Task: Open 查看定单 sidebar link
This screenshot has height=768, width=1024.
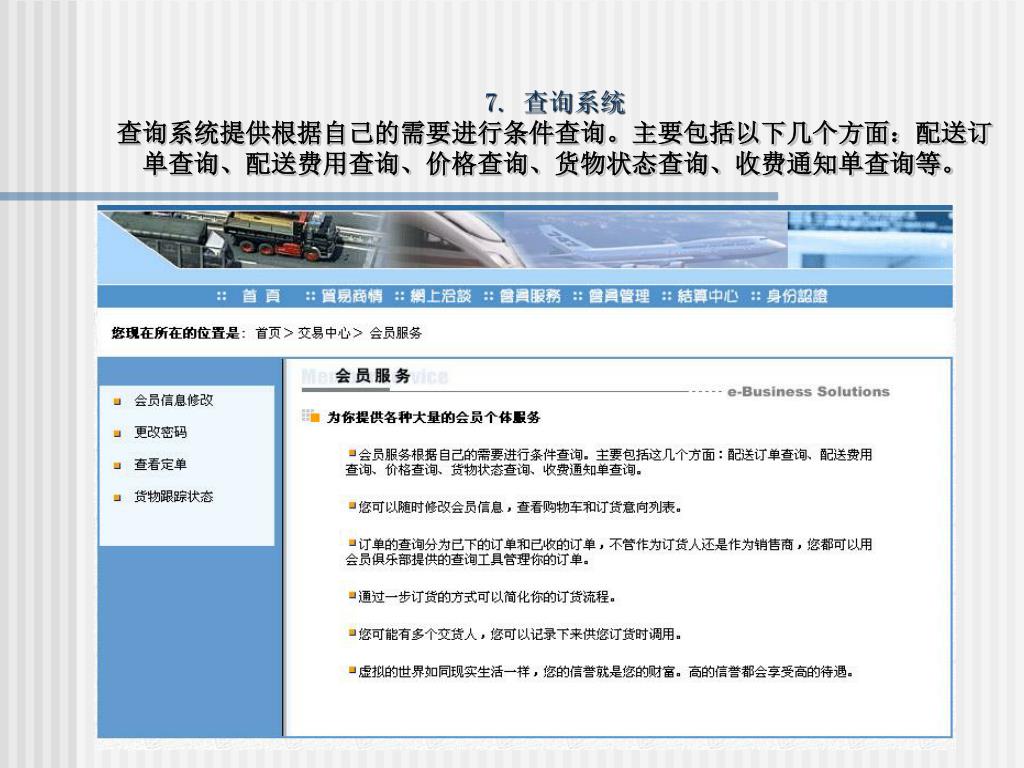Action: click(161, 464)
